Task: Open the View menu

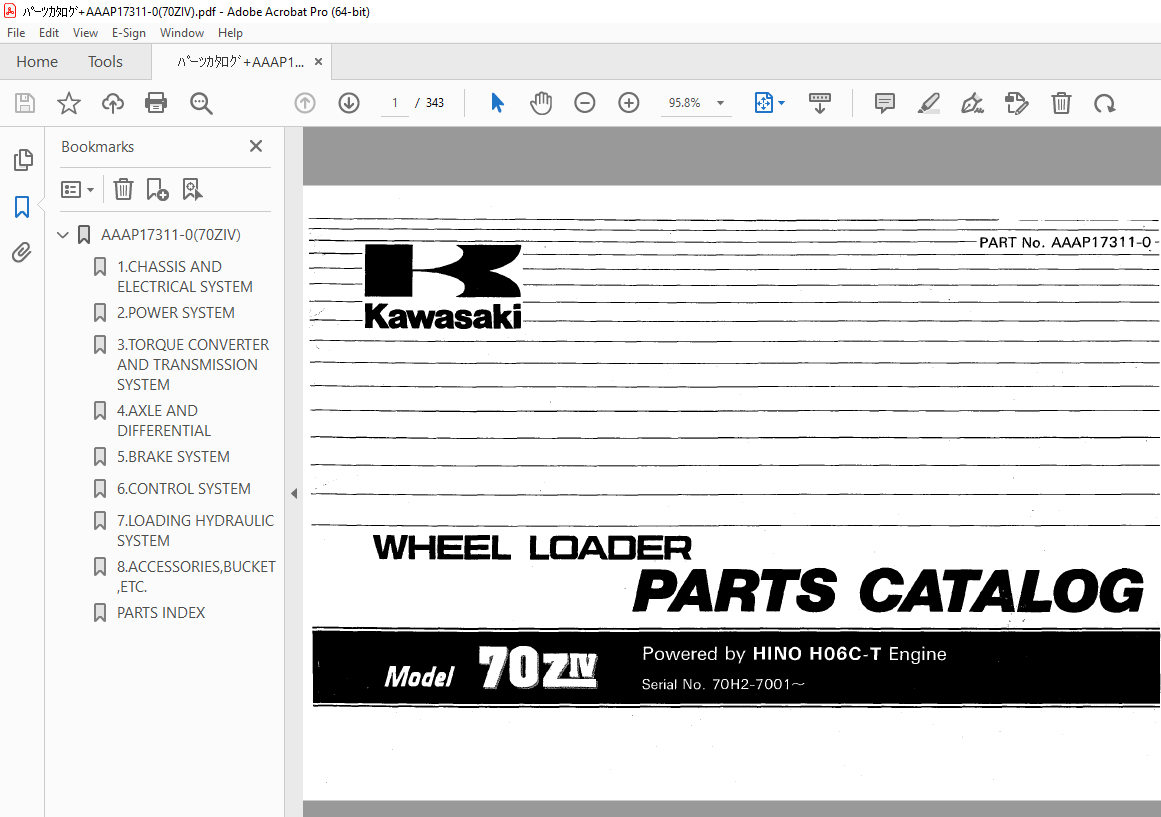Action: pos(85,33)
